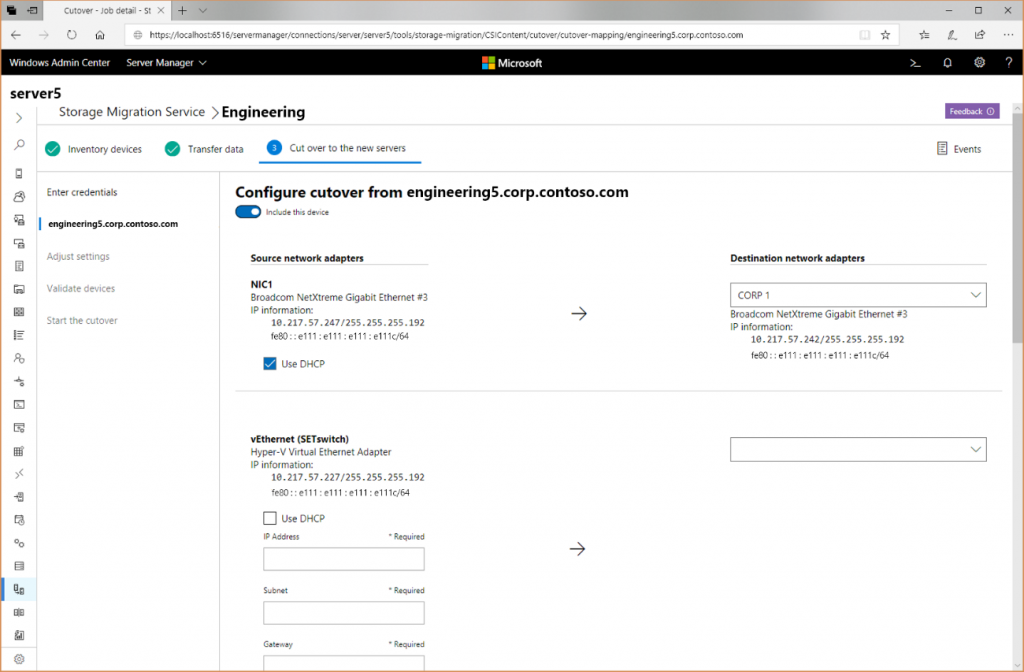
Task: Click browser Refresh button
Action: [72, 35]
